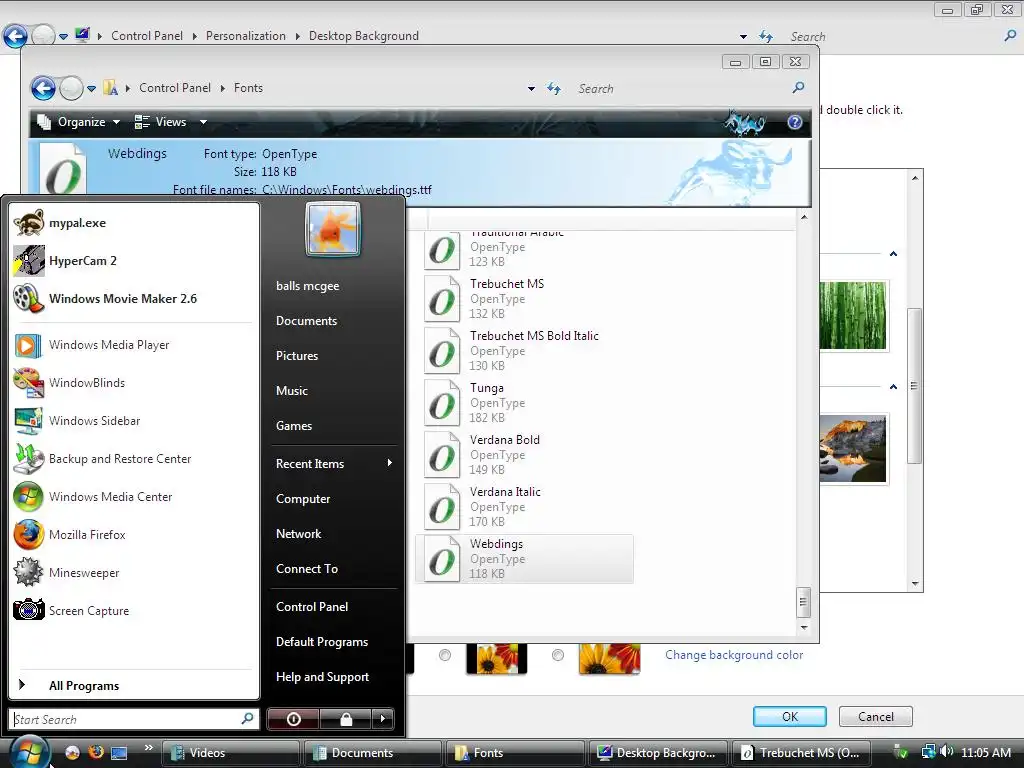Select Trebuchet MS Bold Italic entry
The width and height of the screenshot is (1024, 768).
pyautogui.click(x=524, y=351)
